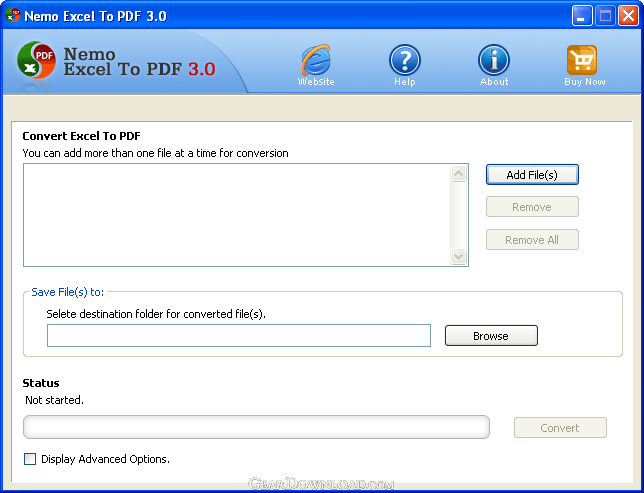Open the About info icon

coord(494,60)
